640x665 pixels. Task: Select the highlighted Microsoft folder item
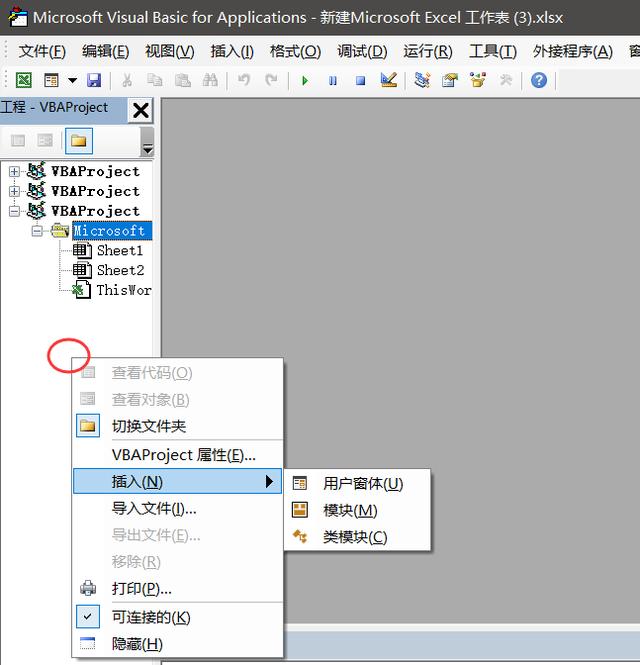(112, 231)
